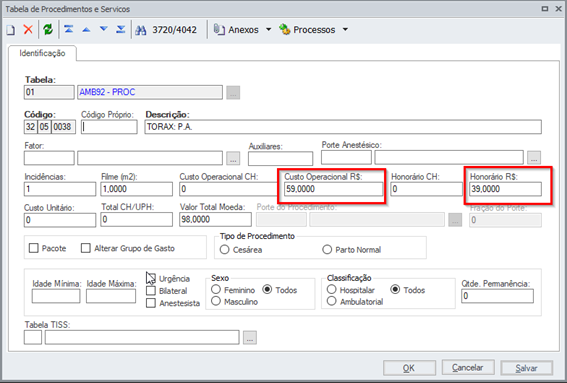Select the Cesárea radio button

tap(225, 250)
